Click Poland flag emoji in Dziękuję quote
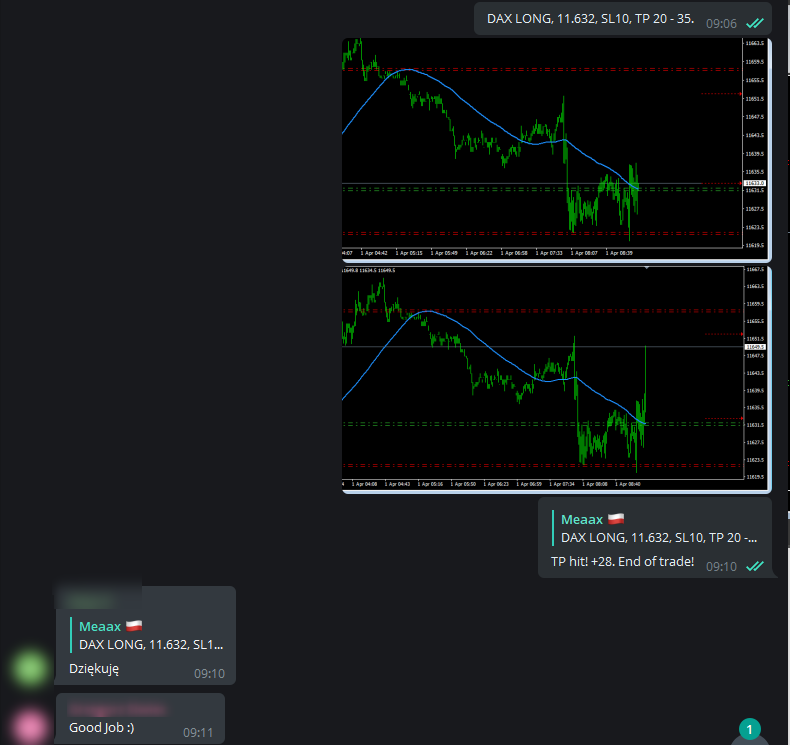This screenshot has height=745, width=790. pyautogui.click(x=133, y=626)
